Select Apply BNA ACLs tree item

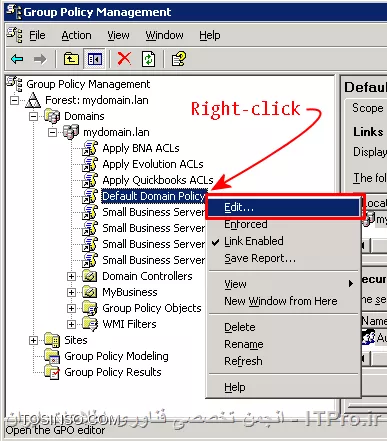click(141, 148)
